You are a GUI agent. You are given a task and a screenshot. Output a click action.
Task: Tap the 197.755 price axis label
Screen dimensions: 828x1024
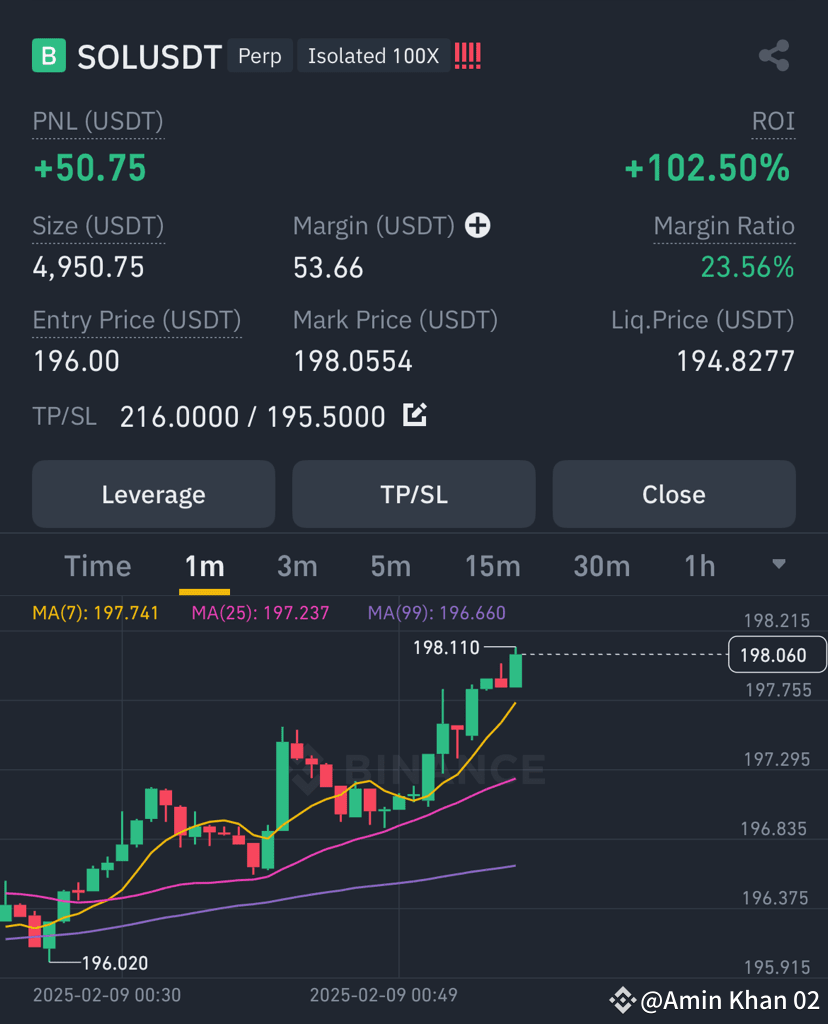(x=778, y=690)
